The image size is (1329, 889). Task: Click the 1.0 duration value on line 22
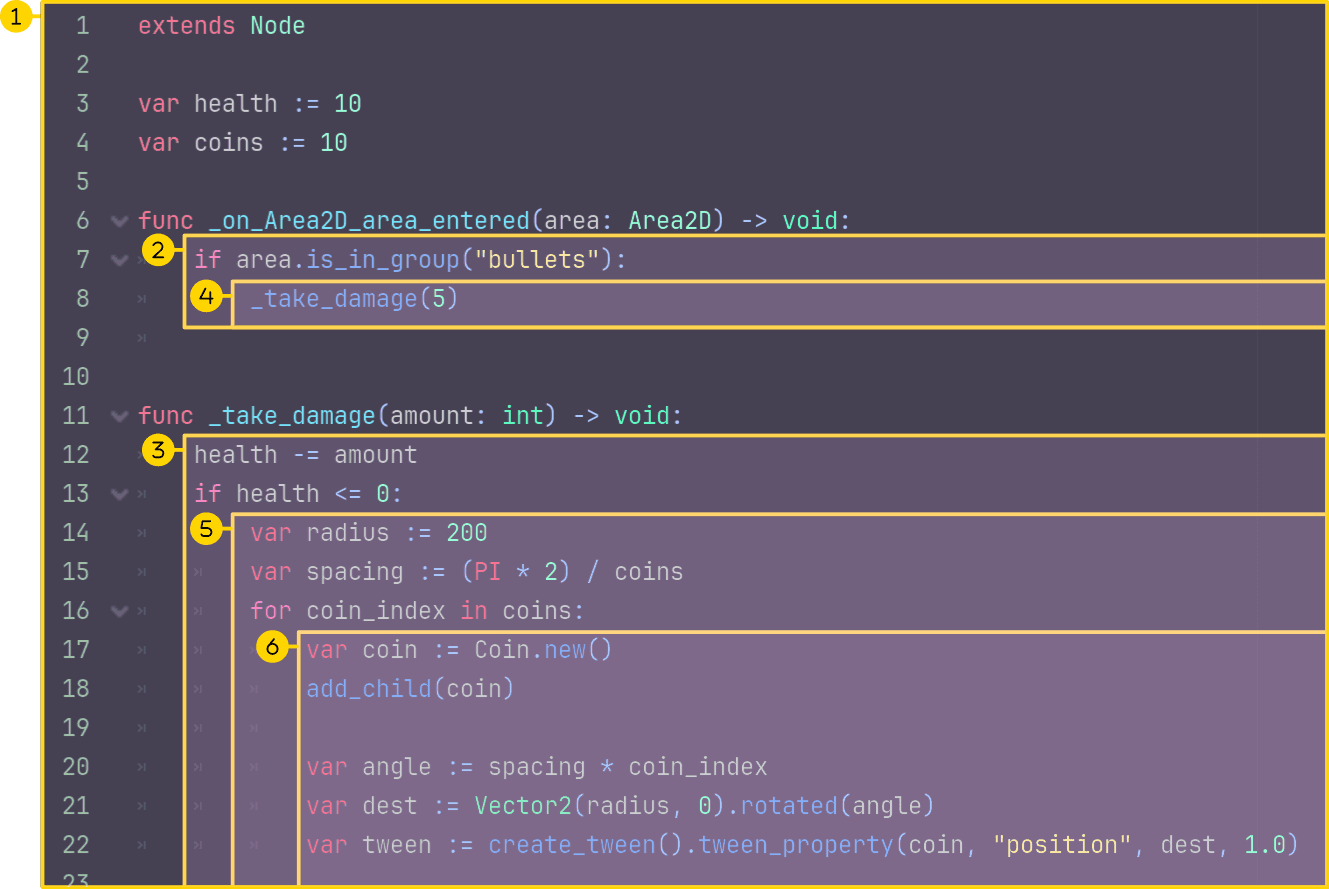1265,845
